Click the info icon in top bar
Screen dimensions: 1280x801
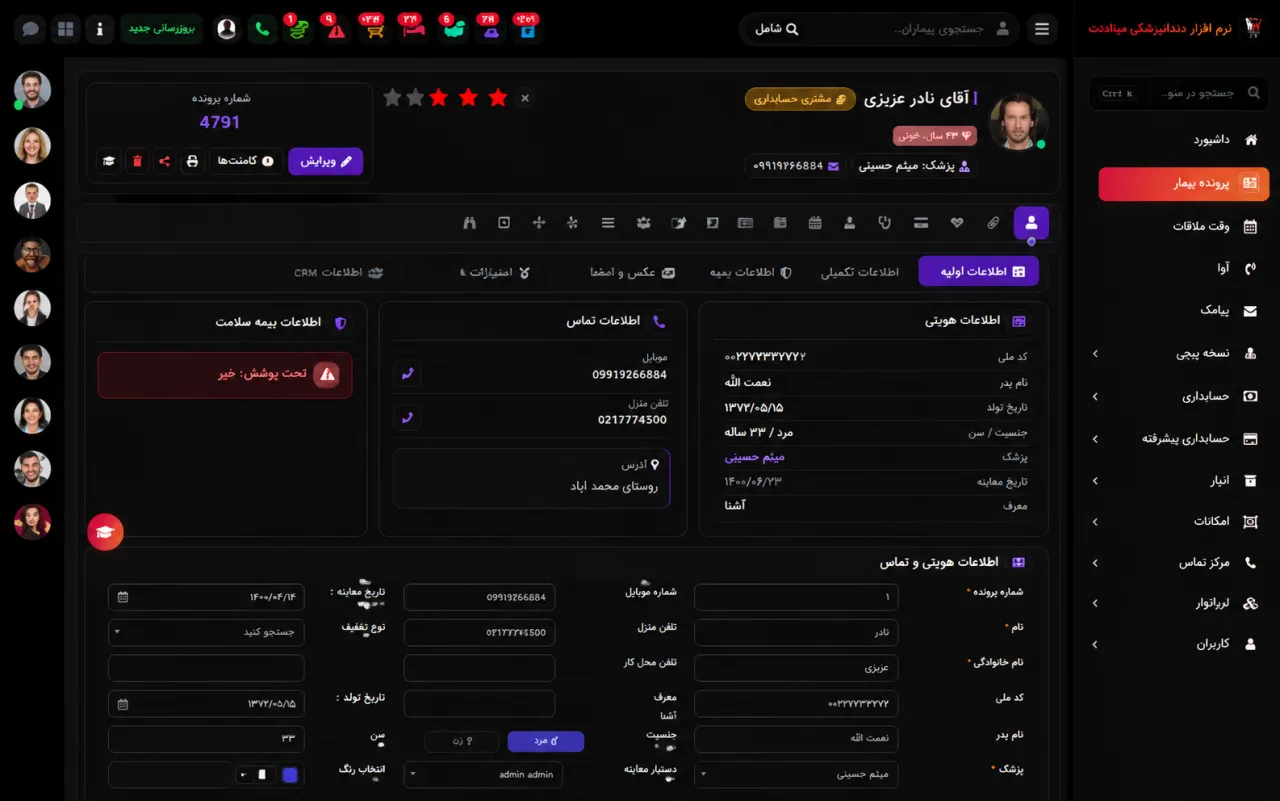tap(100, 29)
